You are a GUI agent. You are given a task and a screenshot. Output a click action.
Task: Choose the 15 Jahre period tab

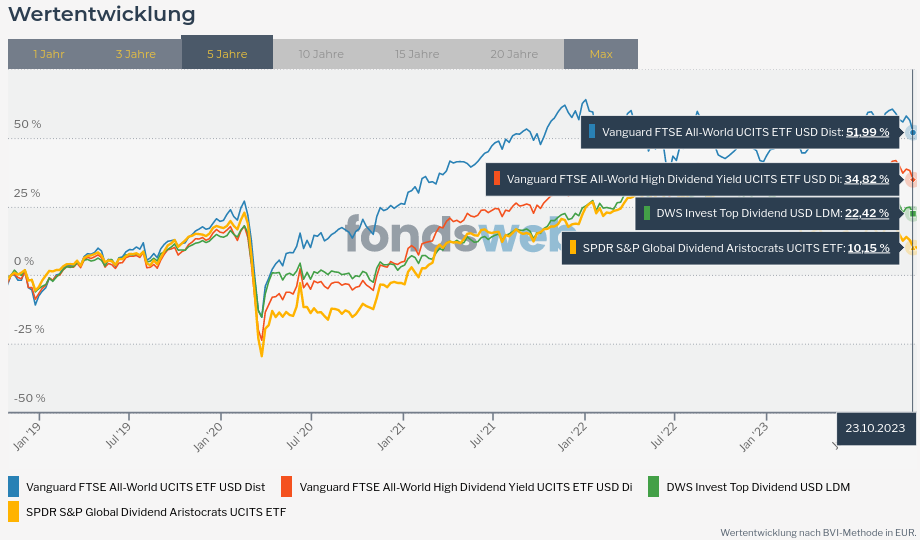(x=417, y=54)
